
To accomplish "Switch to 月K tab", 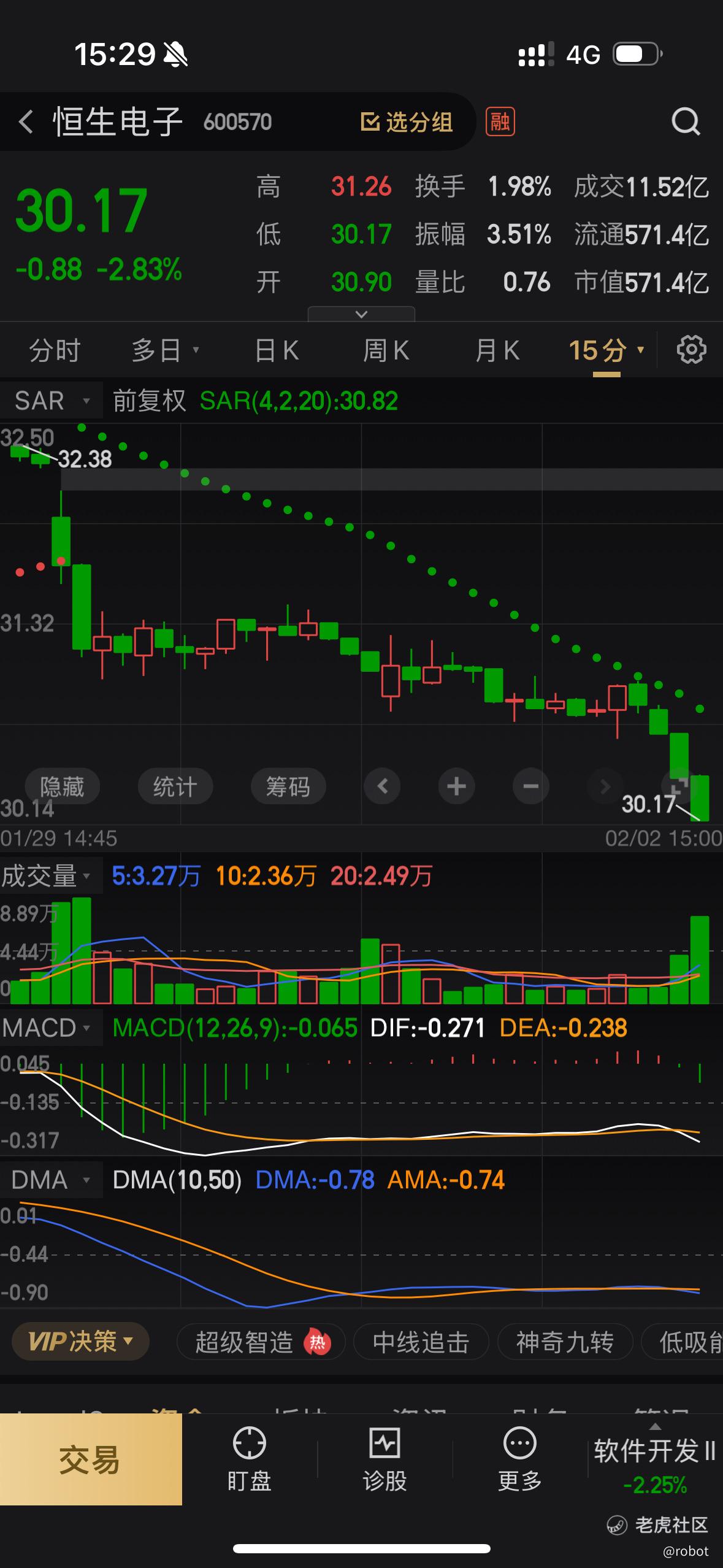I will pyautogui.click(x=497, y=350).
